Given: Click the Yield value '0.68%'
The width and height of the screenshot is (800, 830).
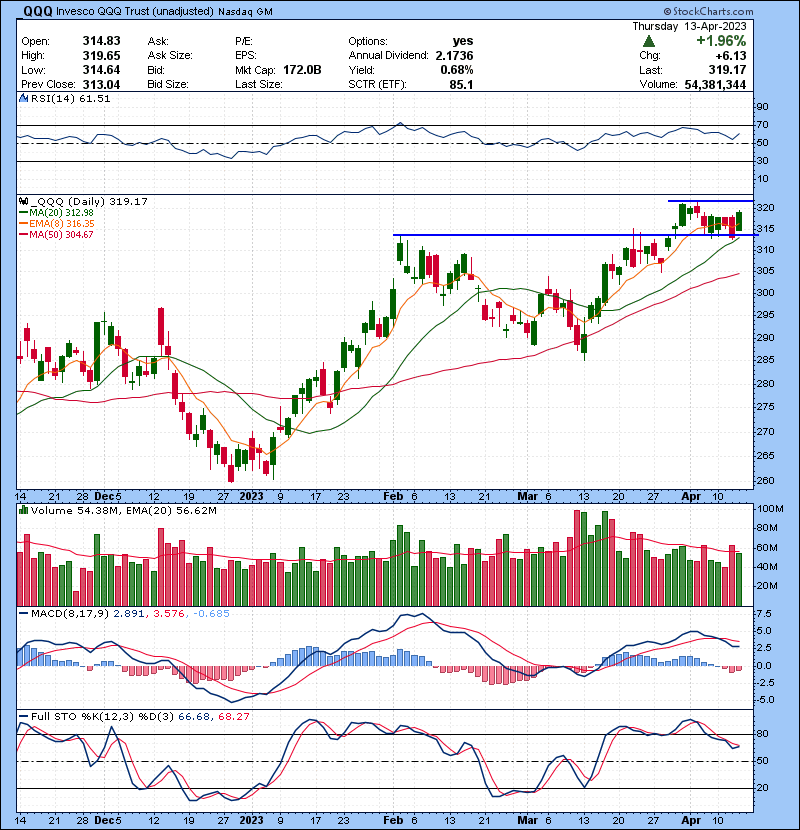Looking at the screenshot, I should coord(457,70).
